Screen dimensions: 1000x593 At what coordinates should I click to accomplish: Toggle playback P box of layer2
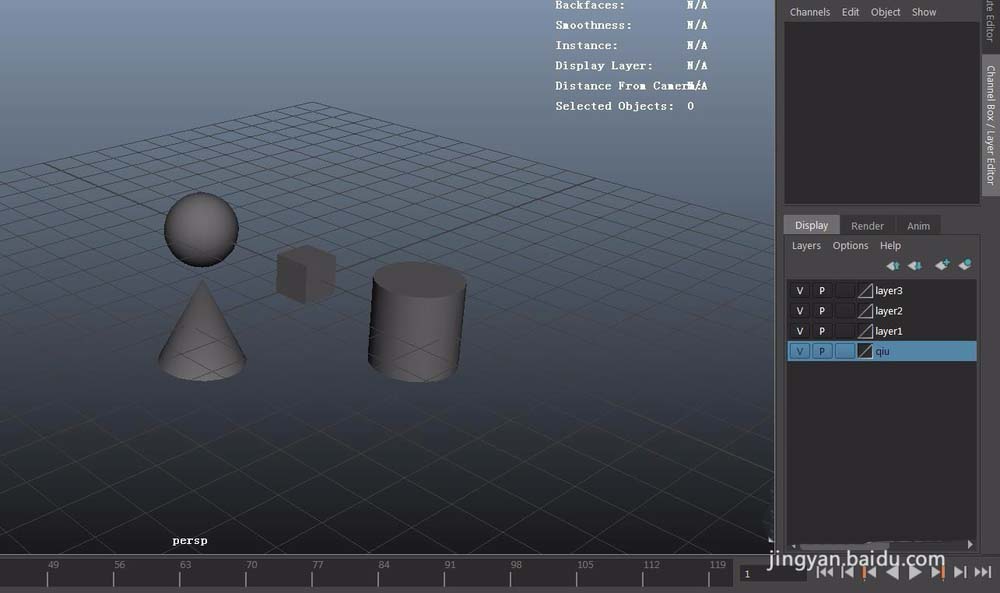(822, 311)
